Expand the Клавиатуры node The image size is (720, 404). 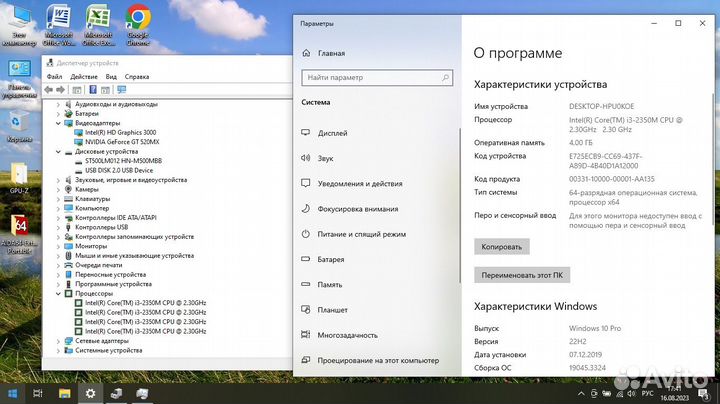(58, 199)
